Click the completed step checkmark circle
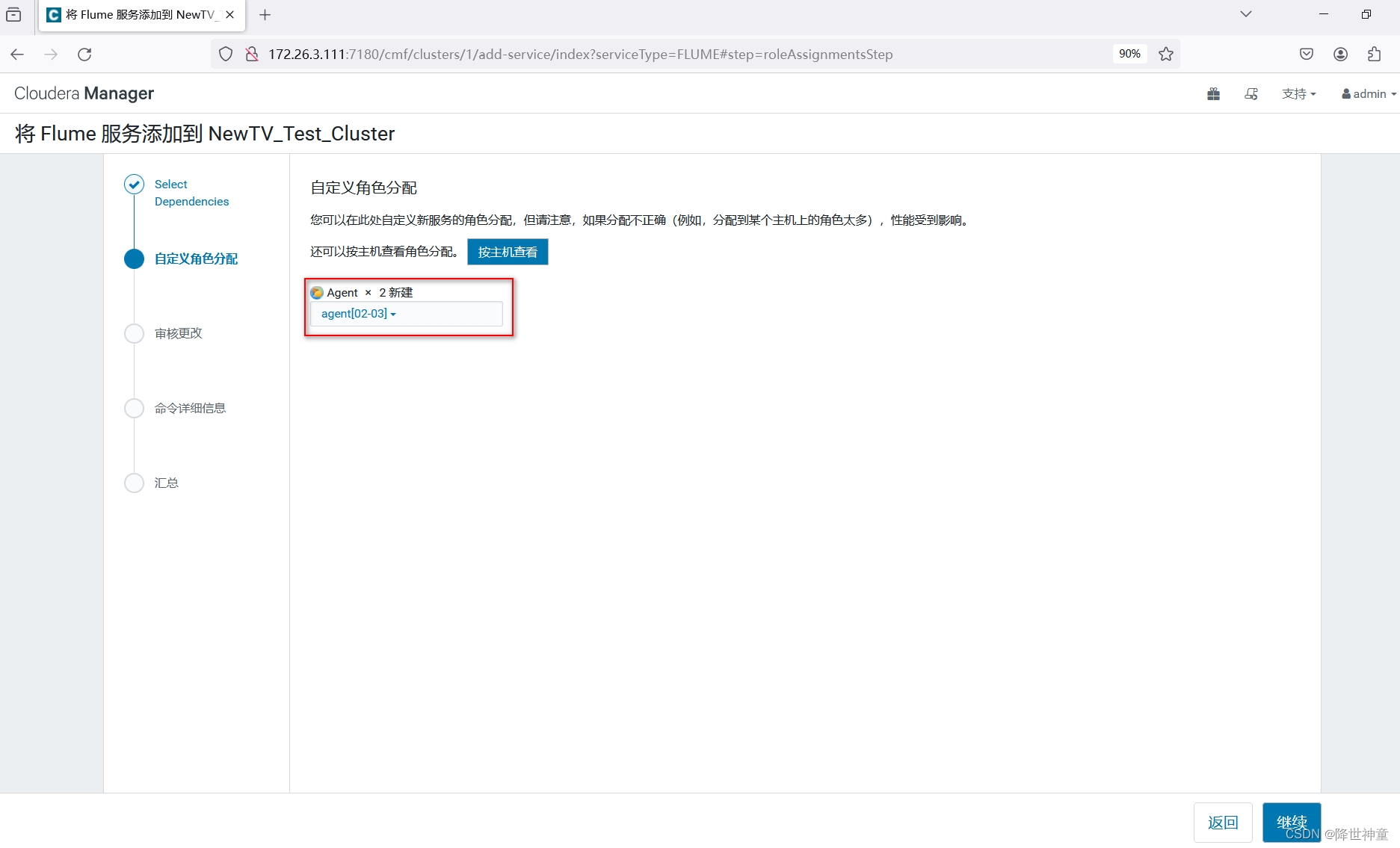The width and height of the screenshot is (1400, 848). 134,184
